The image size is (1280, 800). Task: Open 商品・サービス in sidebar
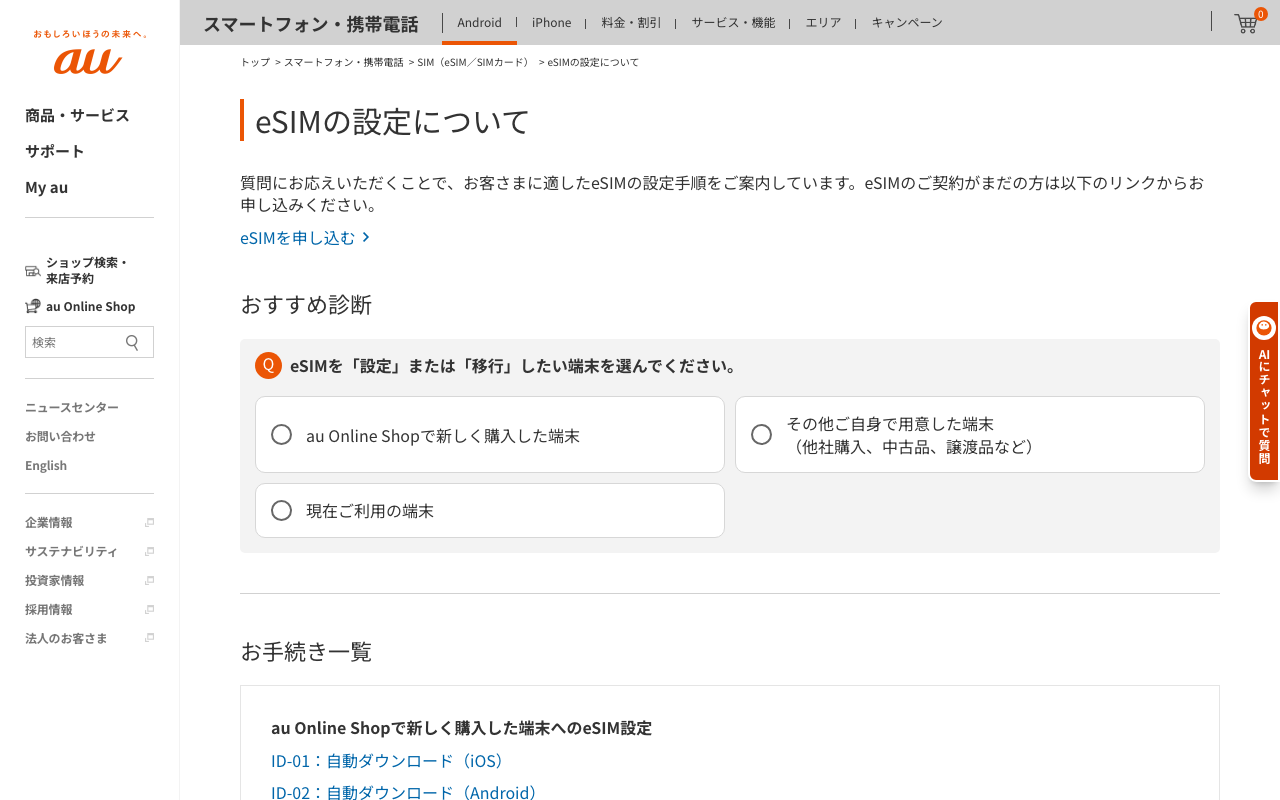[x=77, y=115]
